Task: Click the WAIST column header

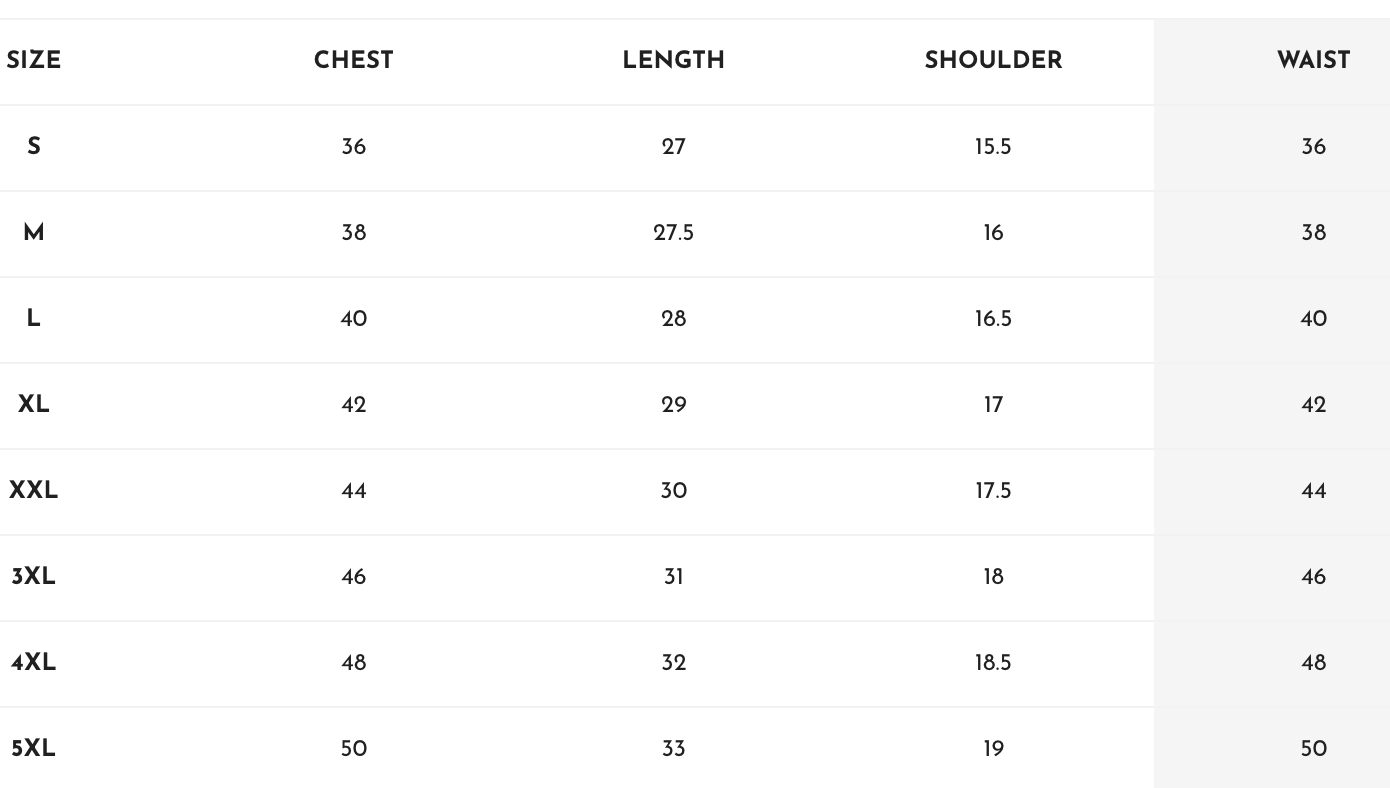Action: point(1313,60)
